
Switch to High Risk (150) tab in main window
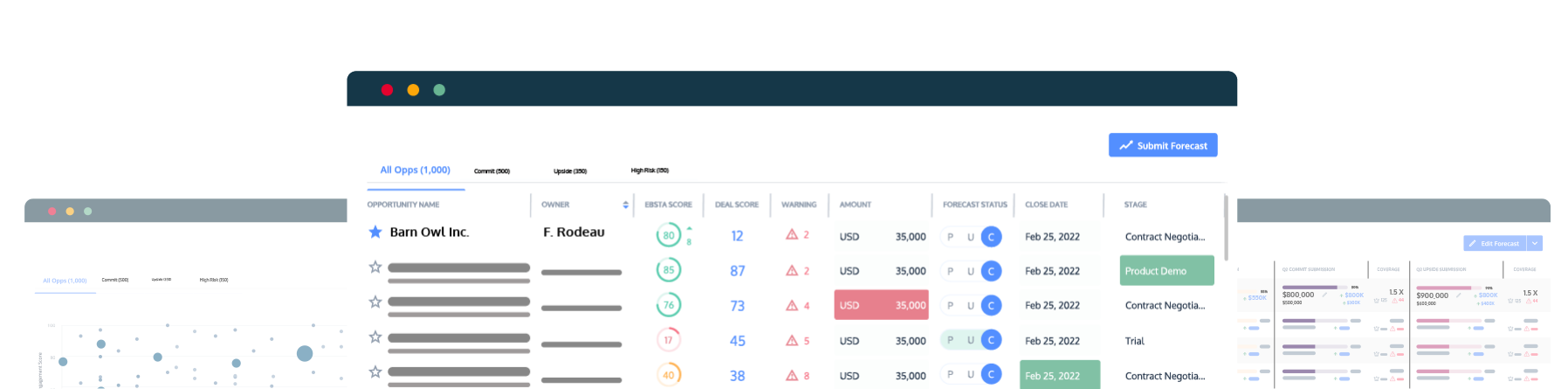click(650, 170)
